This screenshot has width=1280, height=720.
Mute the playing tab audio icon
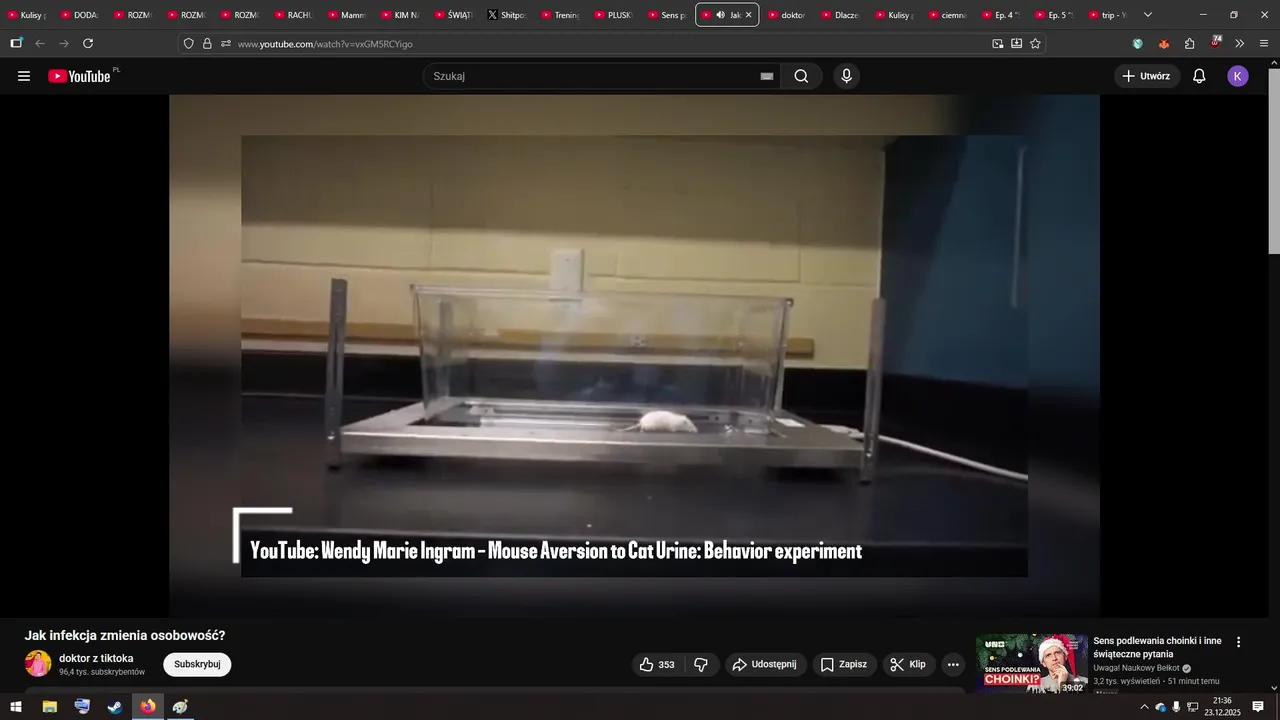click(720, 15)
